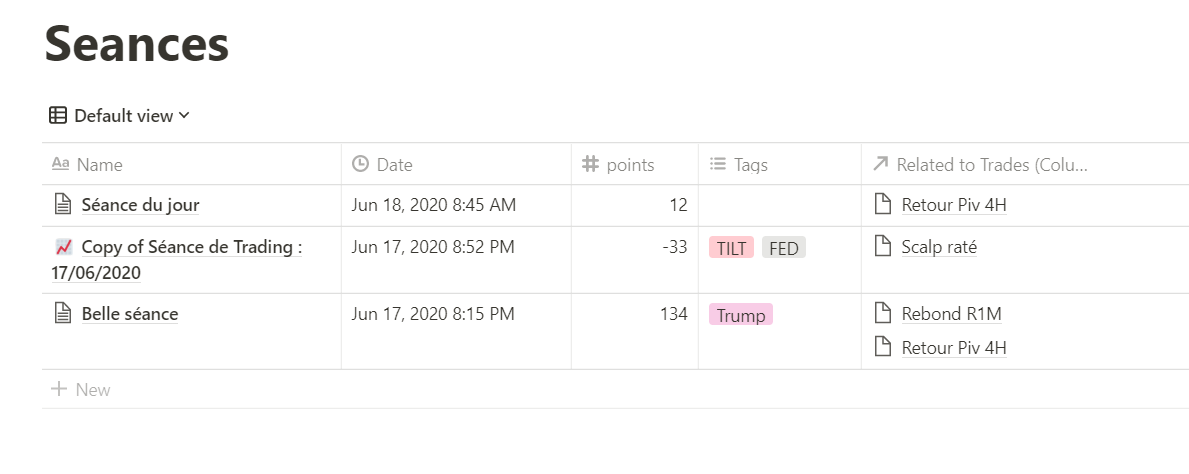
Task: Click the hash icon in points header
Action: point(590,165)
